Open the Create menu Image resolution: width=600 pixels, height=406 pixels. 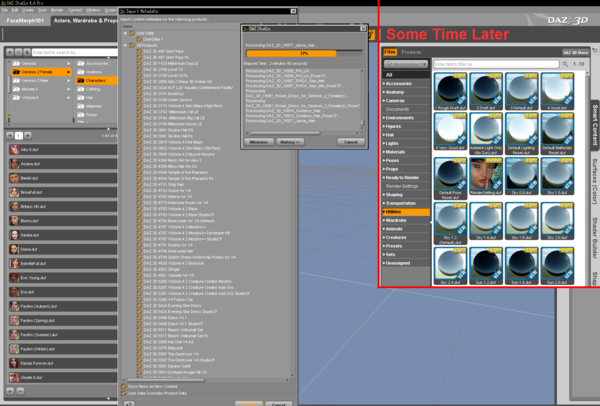(x=28, y=10)
